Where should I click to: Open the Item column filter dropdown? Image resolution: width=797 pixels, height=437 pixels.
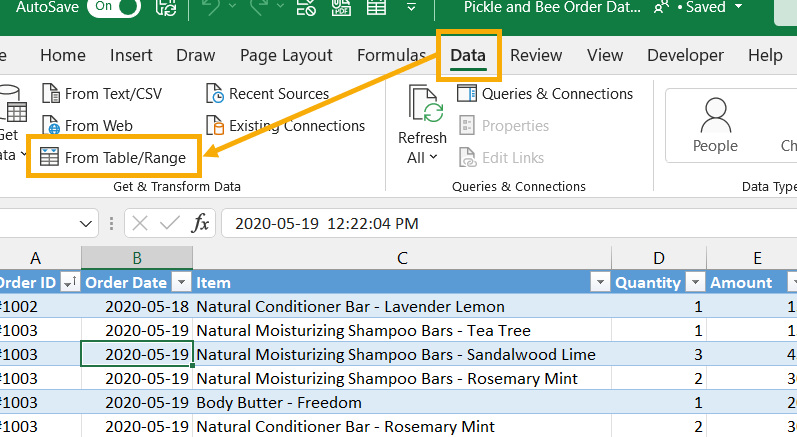coord(600,282)
